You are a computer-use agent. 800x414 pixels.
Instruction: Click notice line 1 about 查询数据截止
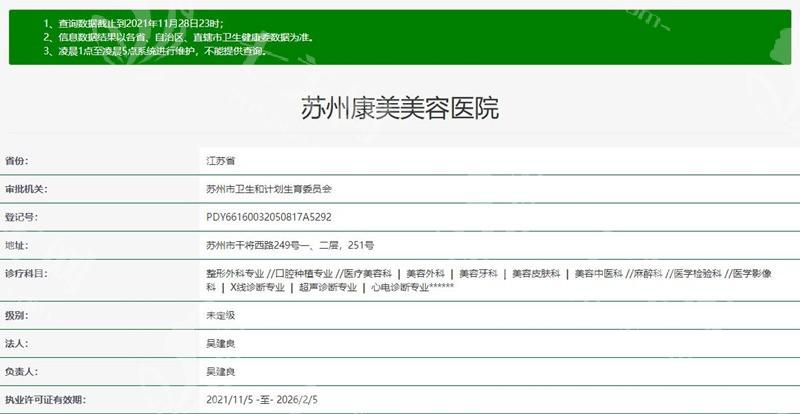134,23
